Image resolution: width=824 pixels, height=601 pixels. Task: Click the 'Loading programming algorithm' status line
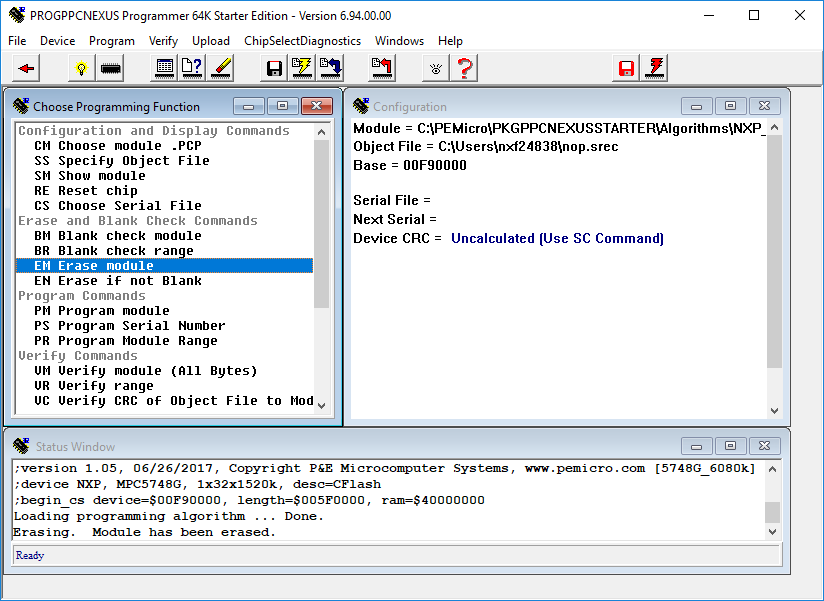(x=169, y=516)
